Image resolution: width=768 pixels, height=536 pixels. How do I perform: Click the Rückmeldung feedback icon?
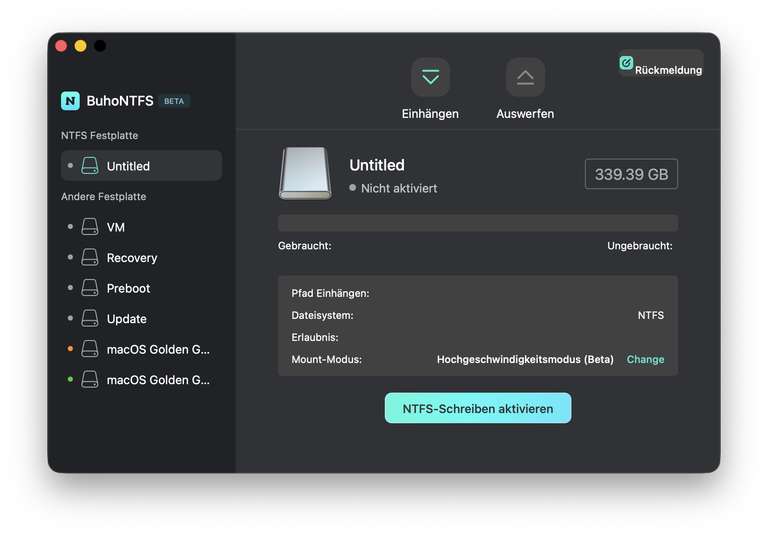point(626,63)
